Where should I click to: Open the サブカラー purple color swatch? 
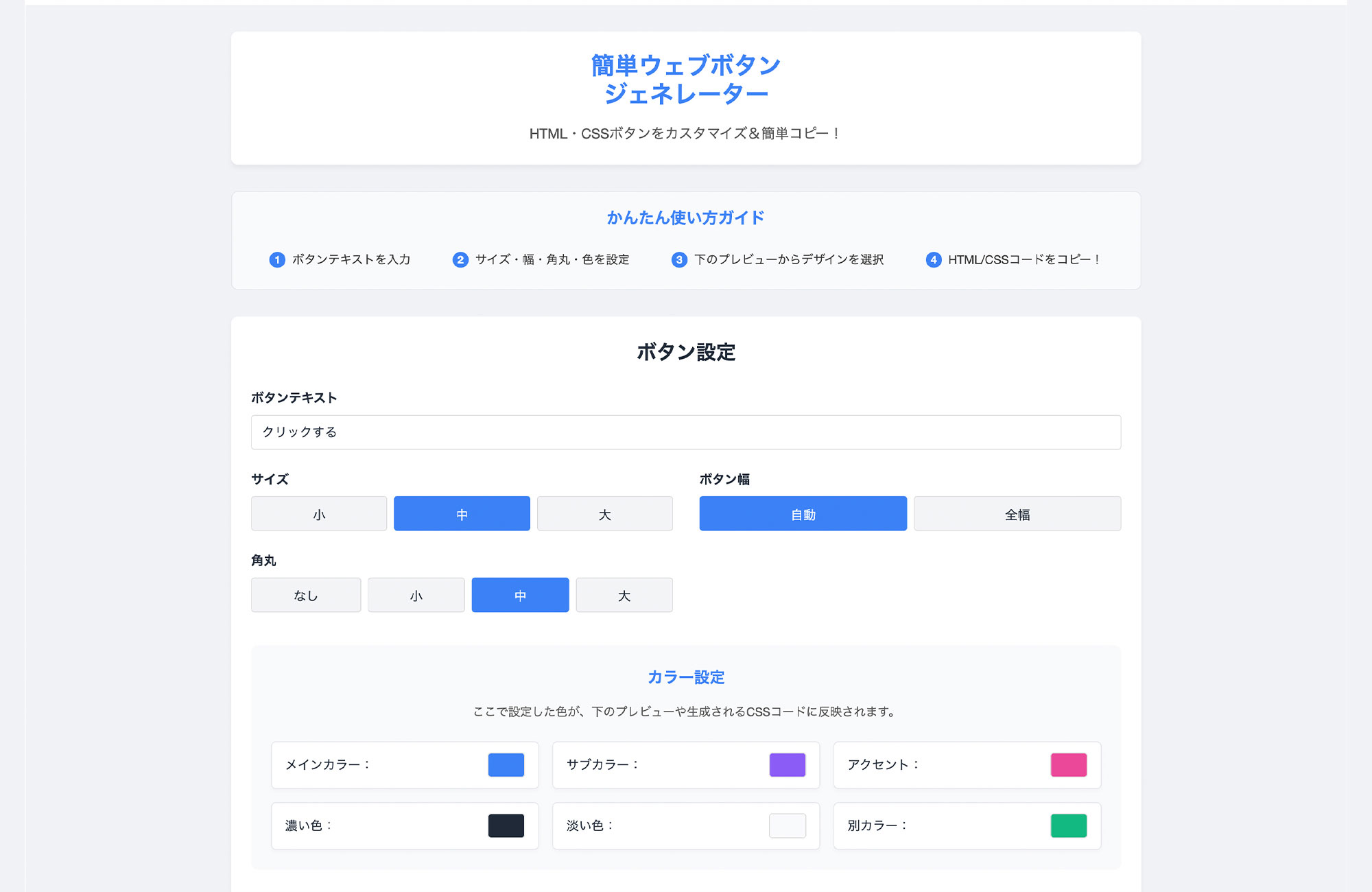pyautogui.click(x=788, y=765)
